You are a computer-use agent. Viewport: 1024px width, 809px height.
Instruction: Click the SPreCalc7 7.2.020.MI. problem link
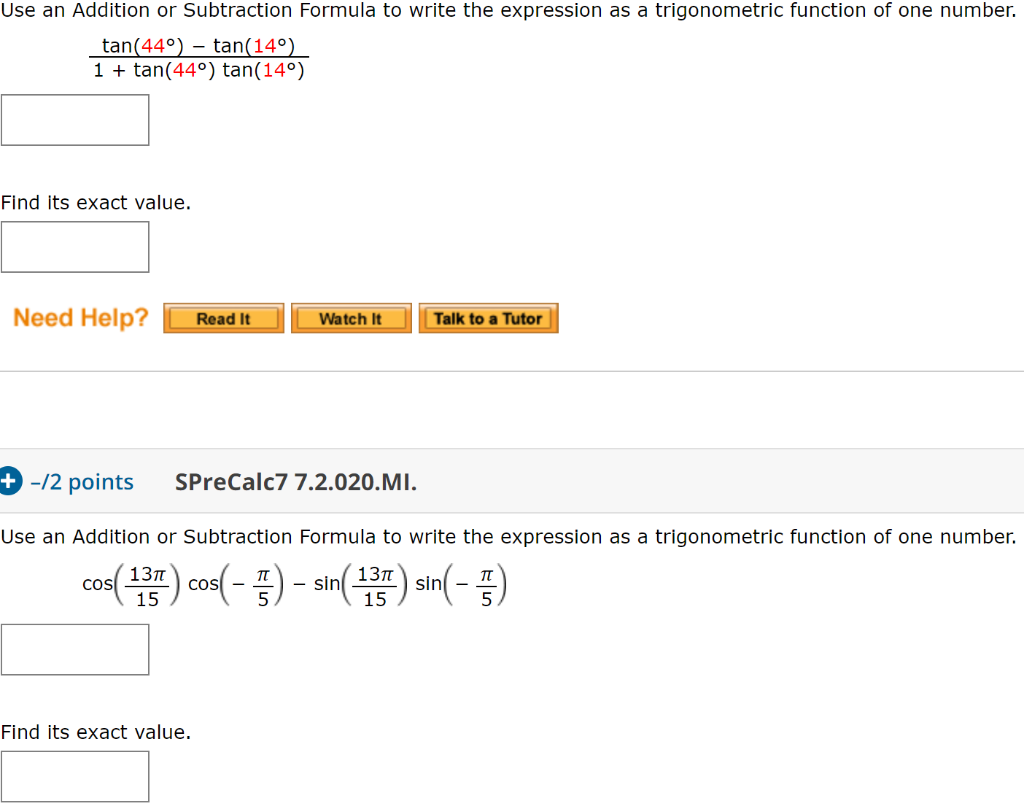pyautogui.click(x=296, y=481)
